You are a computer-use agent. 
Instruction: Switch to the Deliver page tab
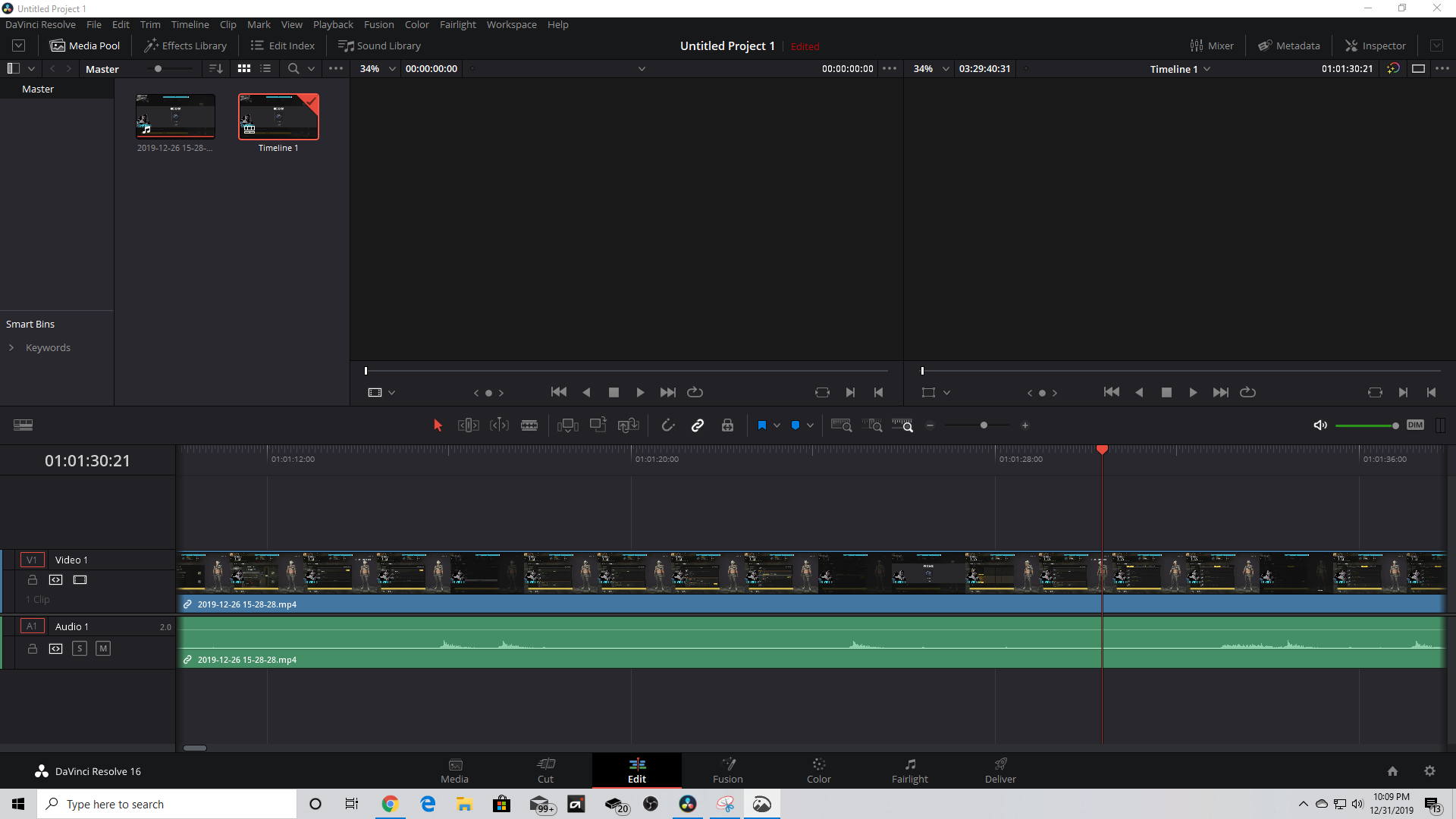coord(1000,770)
